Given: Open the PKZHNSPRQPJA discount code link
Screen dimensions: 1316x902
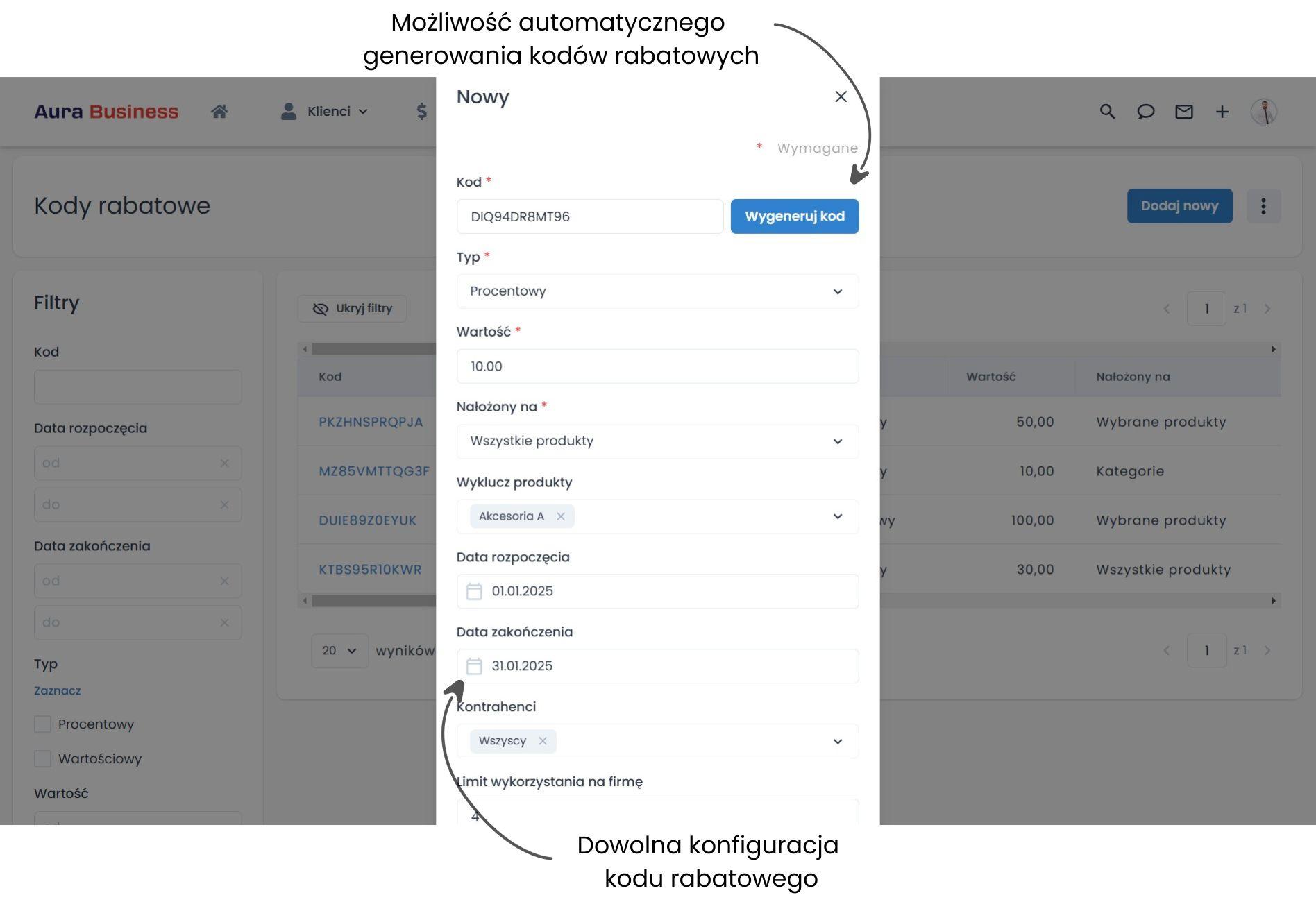Looking at the screenshot, I should coord(371,422).
